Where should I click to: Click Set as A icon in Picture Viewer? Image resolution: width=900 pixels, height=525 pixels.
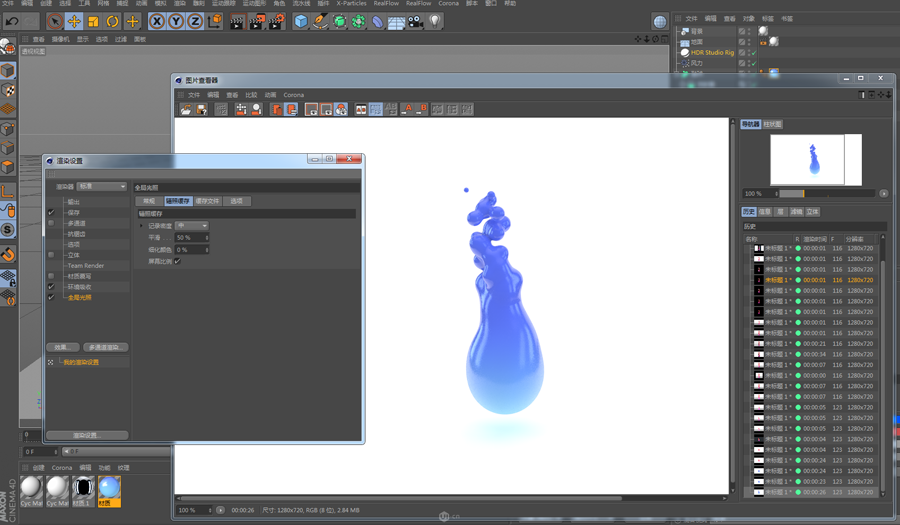pyautogui.click(x=407, y=109)
